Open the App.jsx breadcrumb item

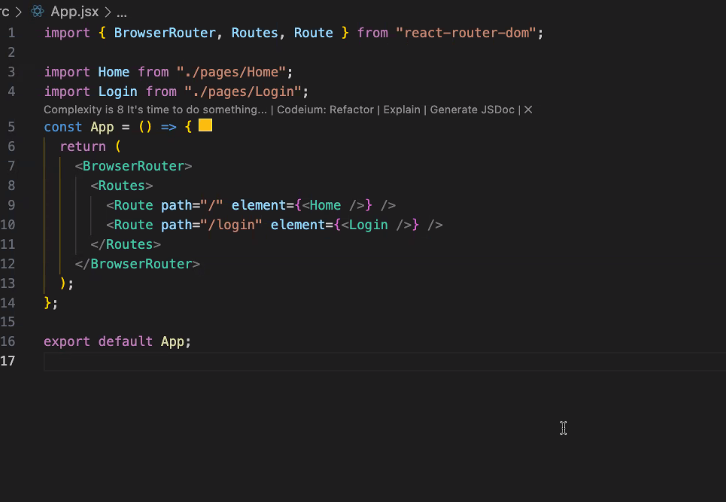click(x=75, y=11)
